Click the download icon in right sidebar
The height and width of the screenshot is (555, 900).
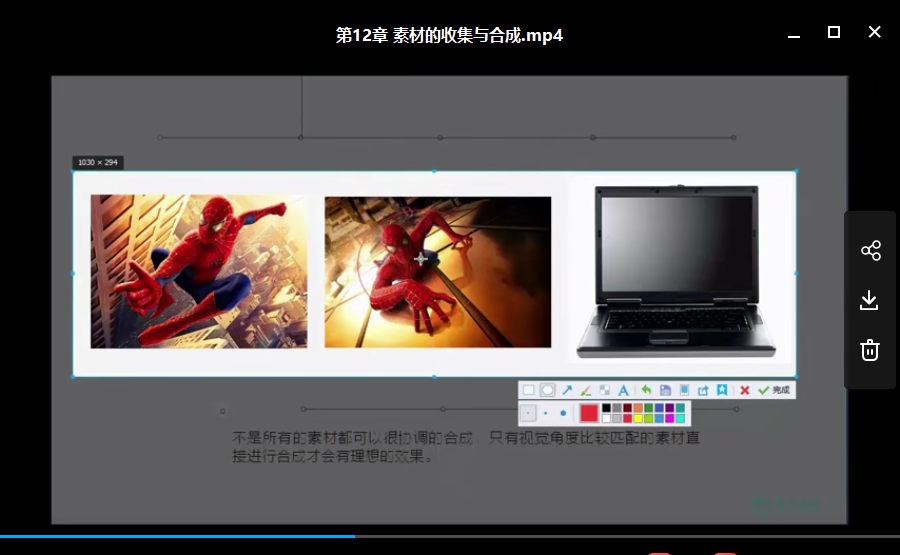(870, 300)
